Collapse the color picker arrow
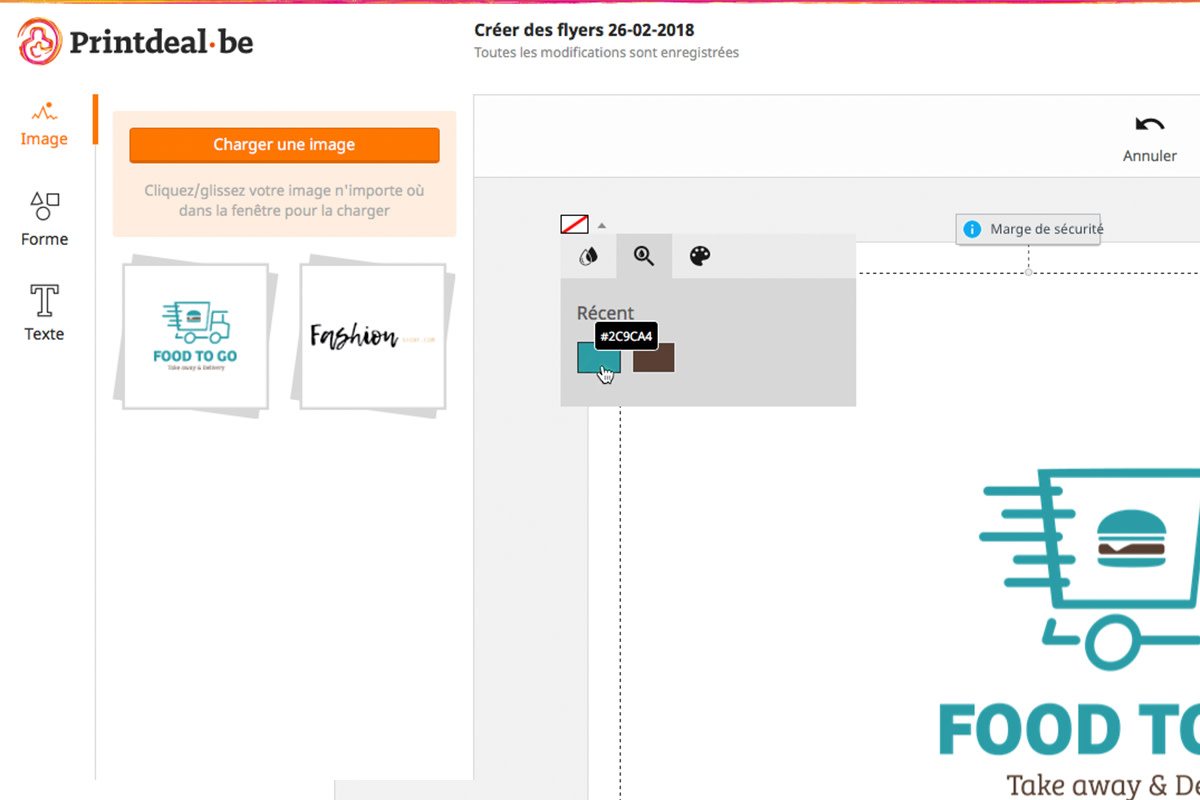1200x800 pixels. pyautogui.click(x=602, y=225)
